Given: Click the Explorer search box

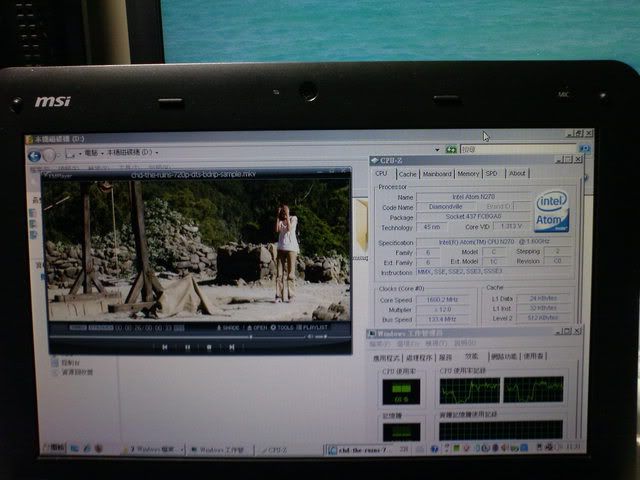Looking at the screenshot, I should pyautogui.click(x=518, y=149).
